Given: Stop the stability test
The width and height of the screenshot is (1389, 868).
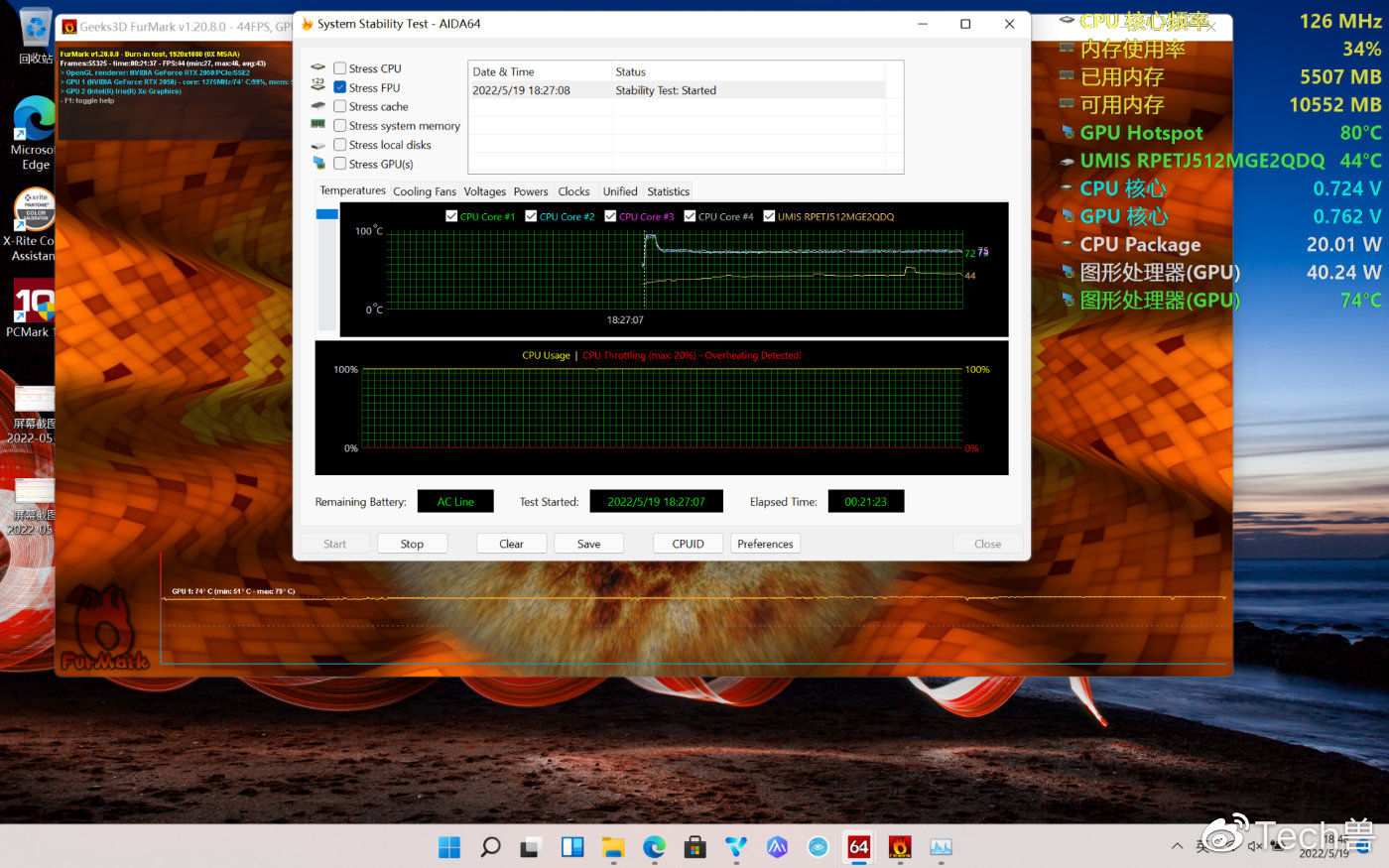Looking at the screenshot, I should (x=412, y=544).
